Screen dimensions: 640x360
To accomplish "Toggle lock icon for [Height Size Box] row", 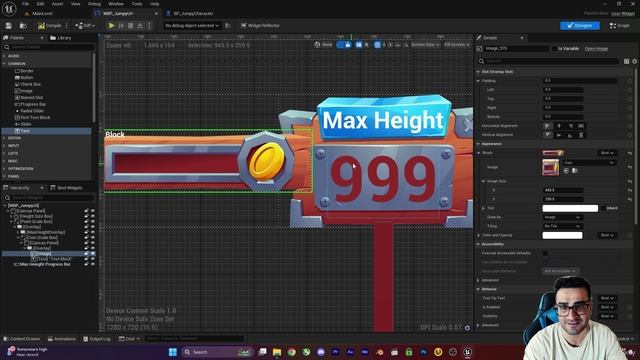I will (x=87, y=216).
